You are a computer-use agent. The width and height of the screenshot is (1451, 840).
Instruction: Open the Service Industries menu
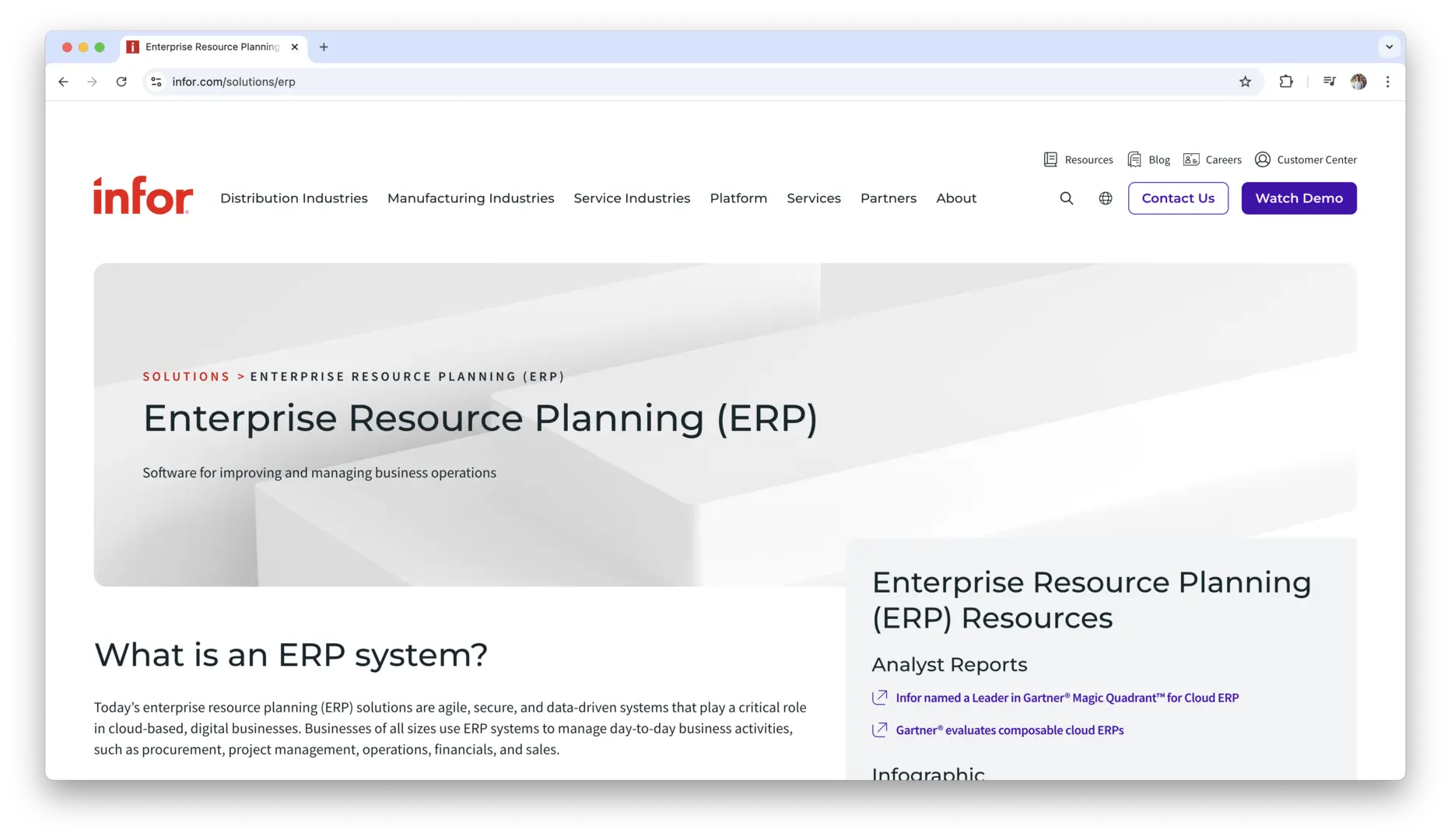coord(632,198)
